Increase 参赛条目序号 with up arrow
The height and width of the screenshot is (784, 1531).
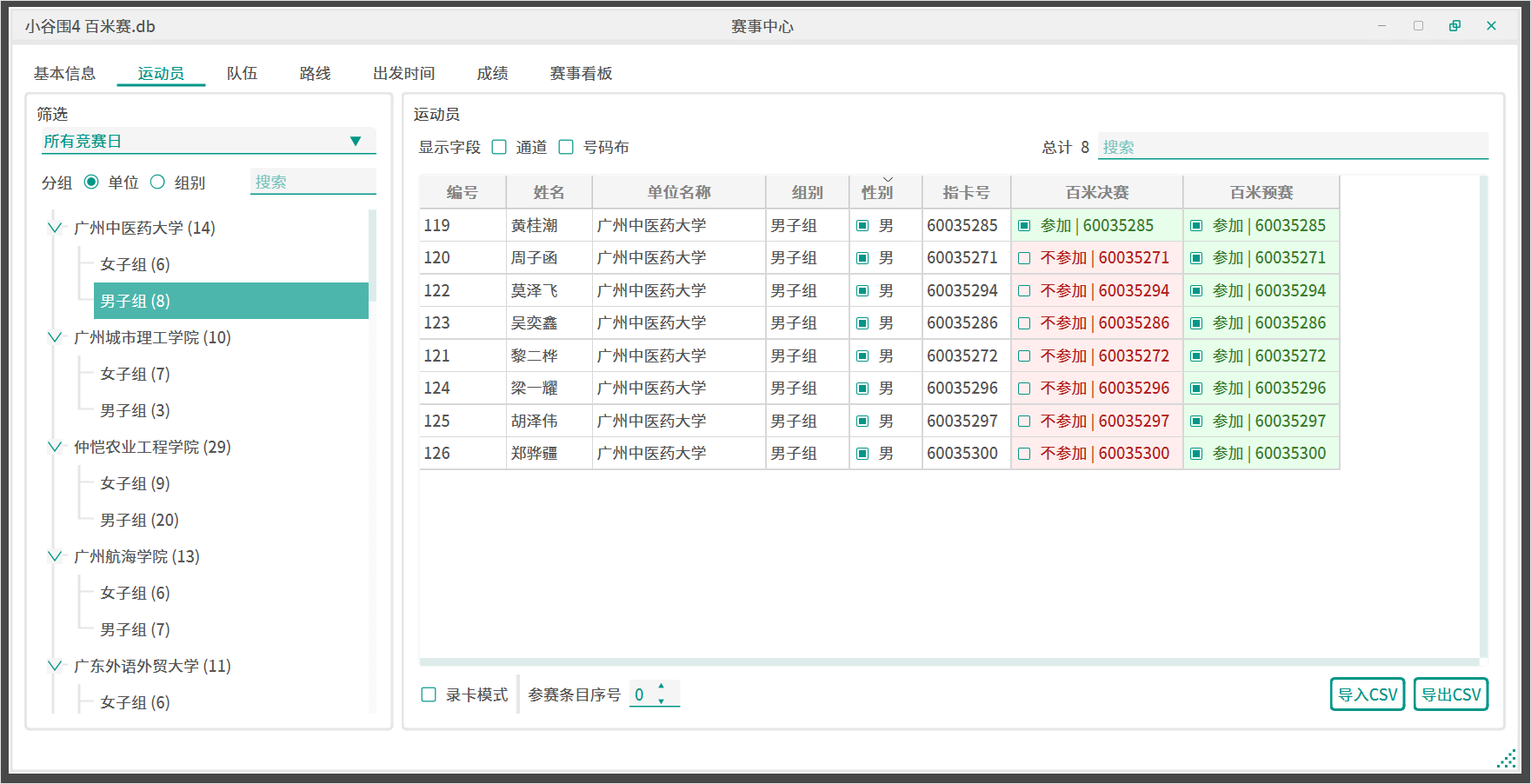(x=662, y=687)
